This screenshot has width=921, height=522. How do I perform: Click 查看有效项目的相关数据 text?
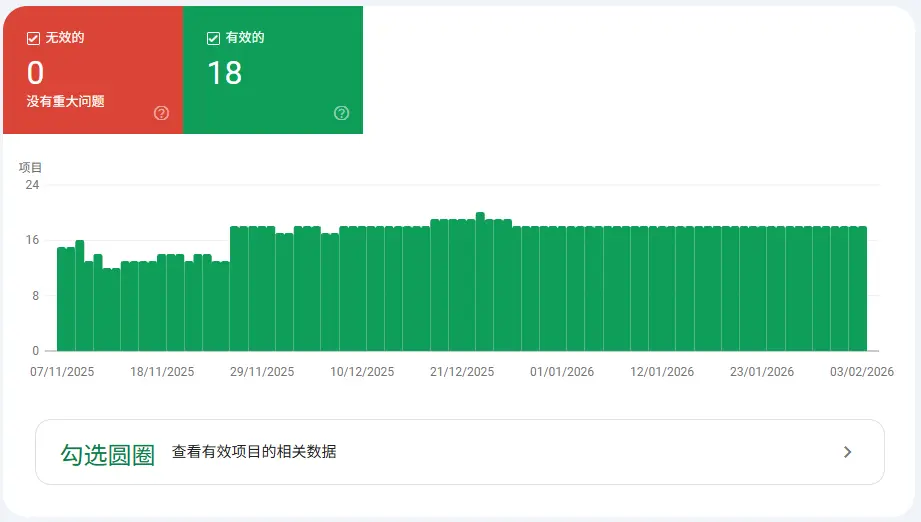pyautogui.click(x=254, y=452)
